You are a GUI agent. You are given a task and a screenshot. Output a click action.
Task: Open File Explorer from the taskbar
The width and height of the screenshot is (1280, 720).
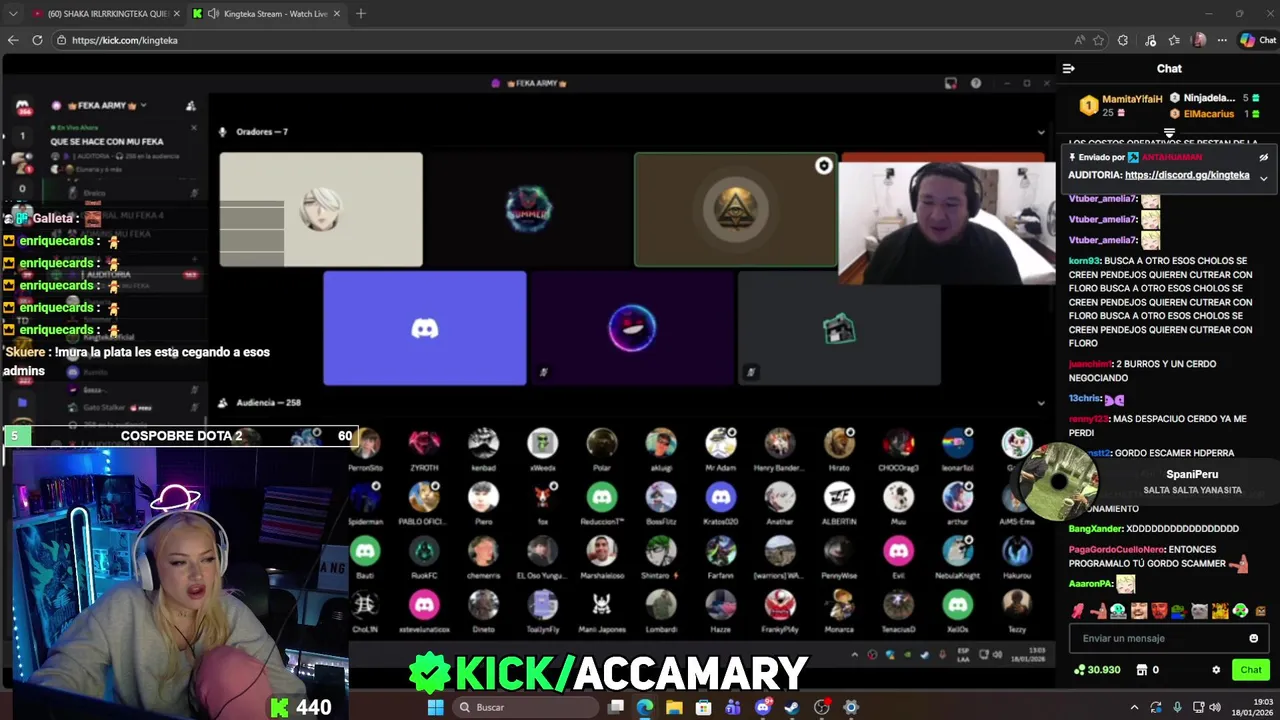tap(674, 707)
